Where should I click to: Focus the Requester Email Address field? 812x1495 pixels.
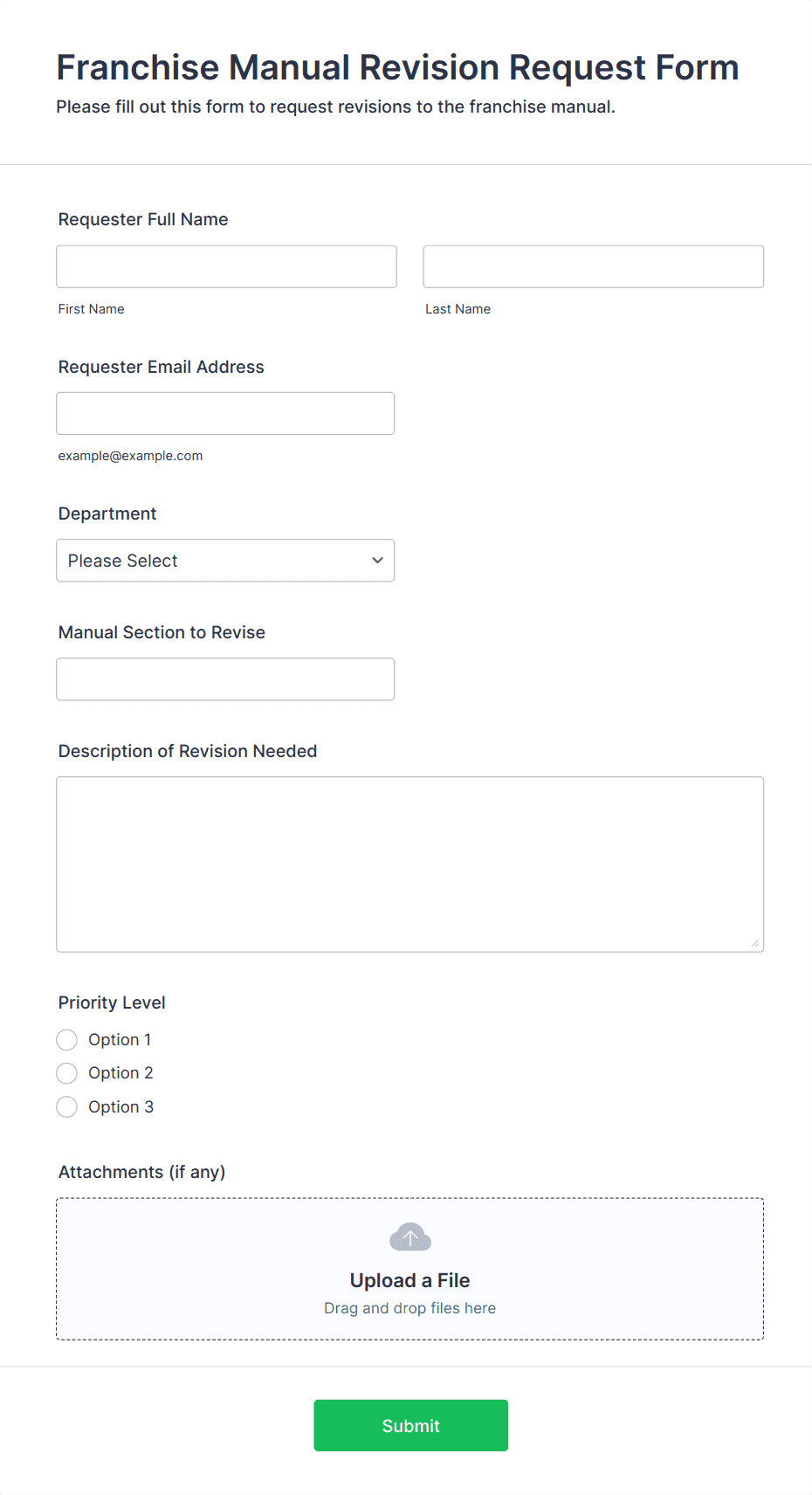(x=225, y=413)
